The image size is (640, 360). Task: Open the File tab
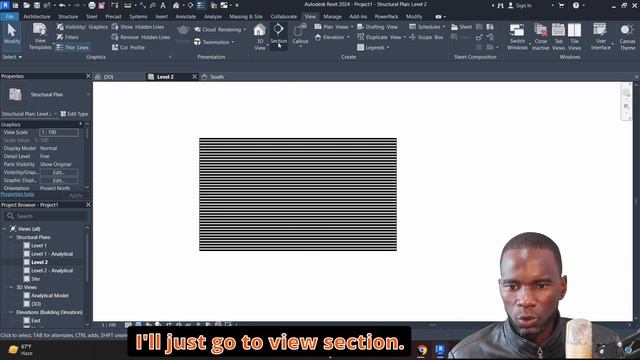click(x=10, y=17)
